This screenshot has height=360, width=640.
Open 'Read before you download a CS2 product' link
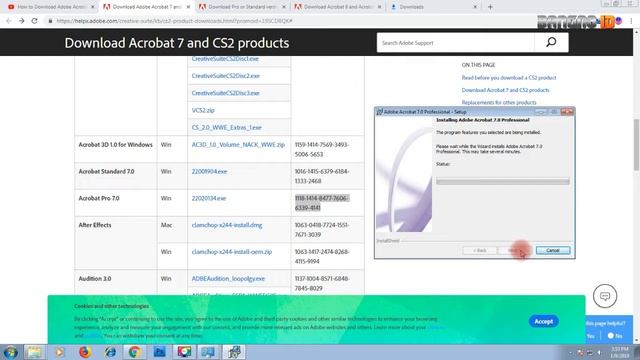point(509,78)
